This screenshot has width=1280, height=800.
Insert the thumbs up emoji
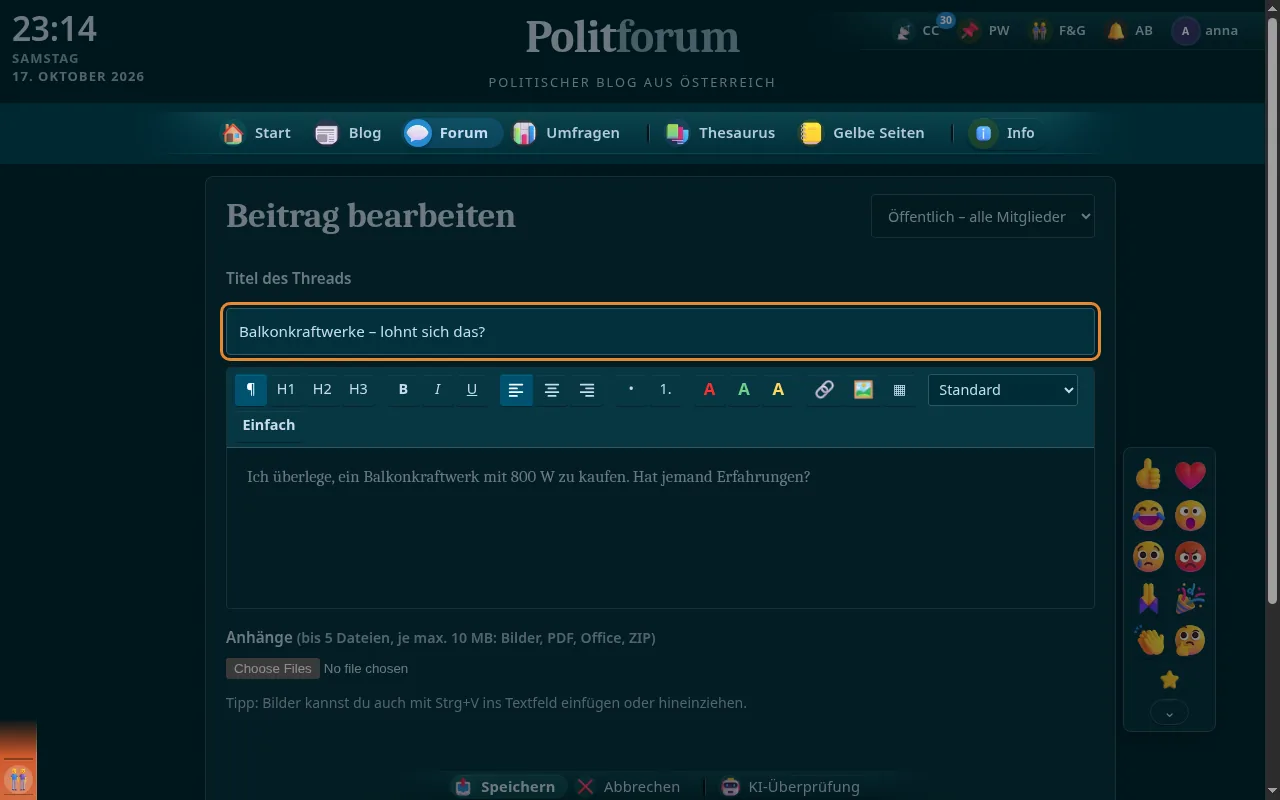pyautogui.click(x=1149, y=474)
